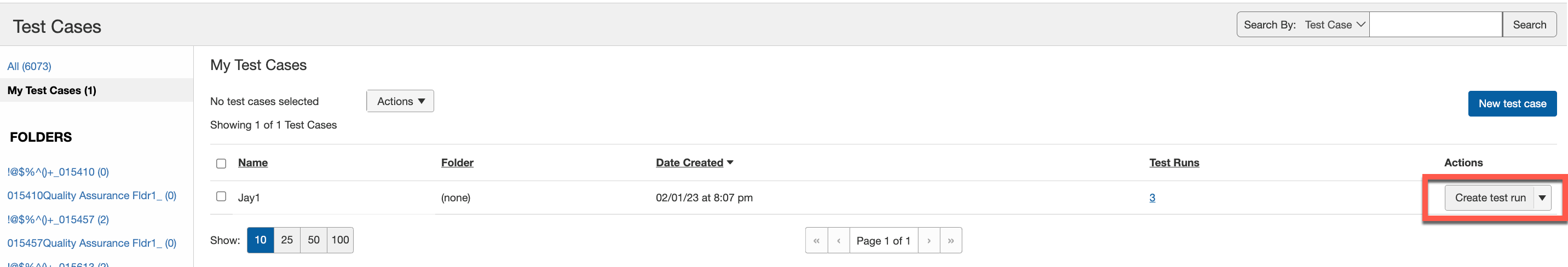Go to first page double-arrow icon
This screenshot has width=1568, height=267.
click(816, 241)
